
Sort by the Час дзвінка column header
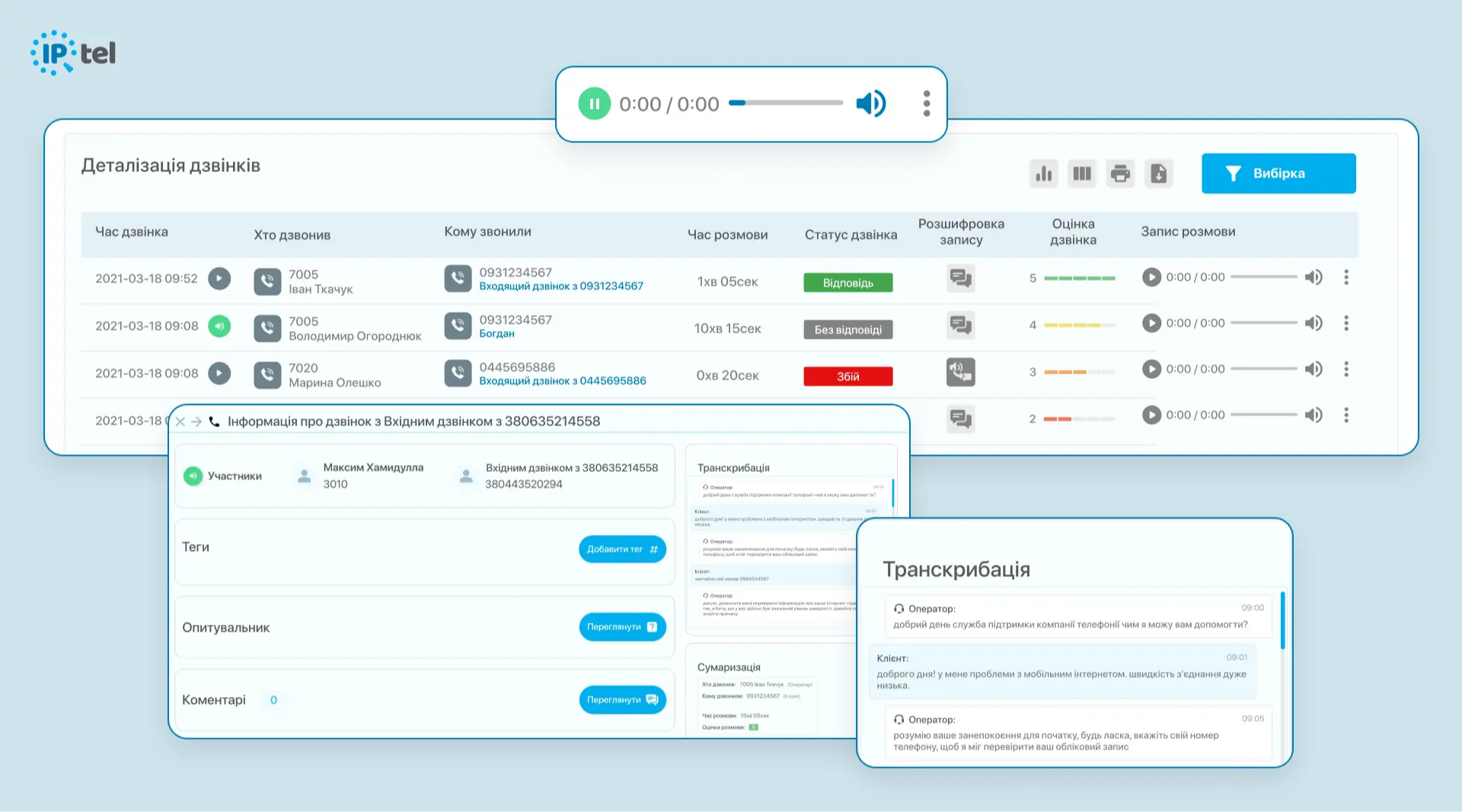tap(132, 231)
